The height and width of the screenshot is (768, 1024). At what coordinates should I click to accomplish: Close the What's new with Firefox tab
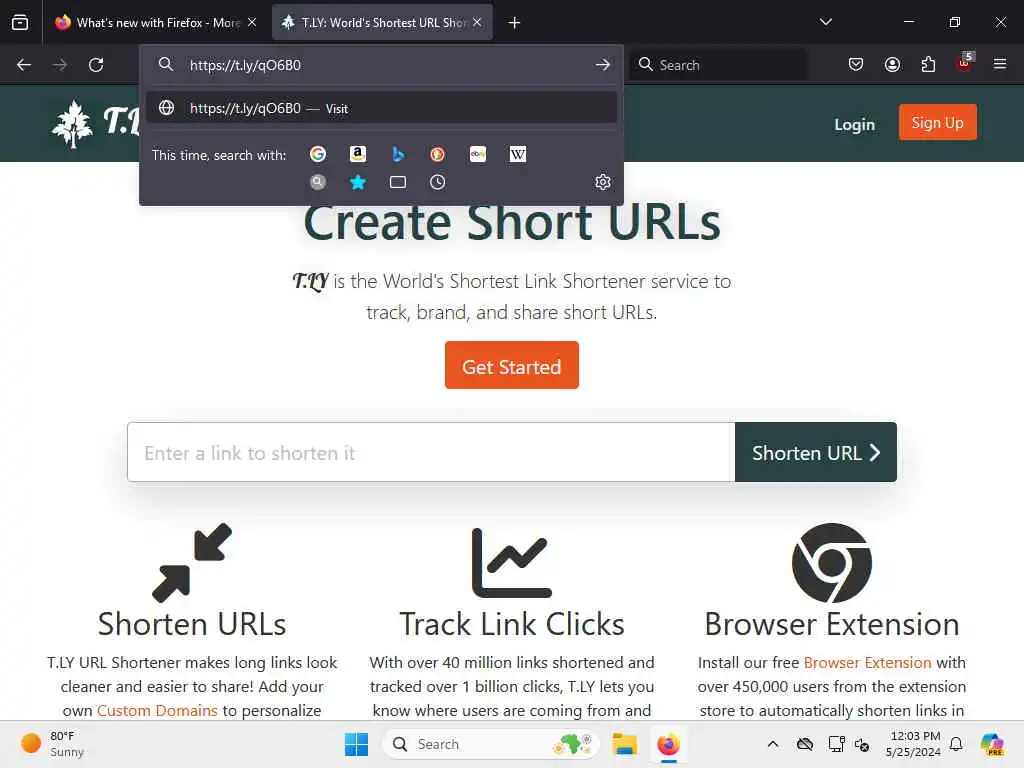coord(252,22)
